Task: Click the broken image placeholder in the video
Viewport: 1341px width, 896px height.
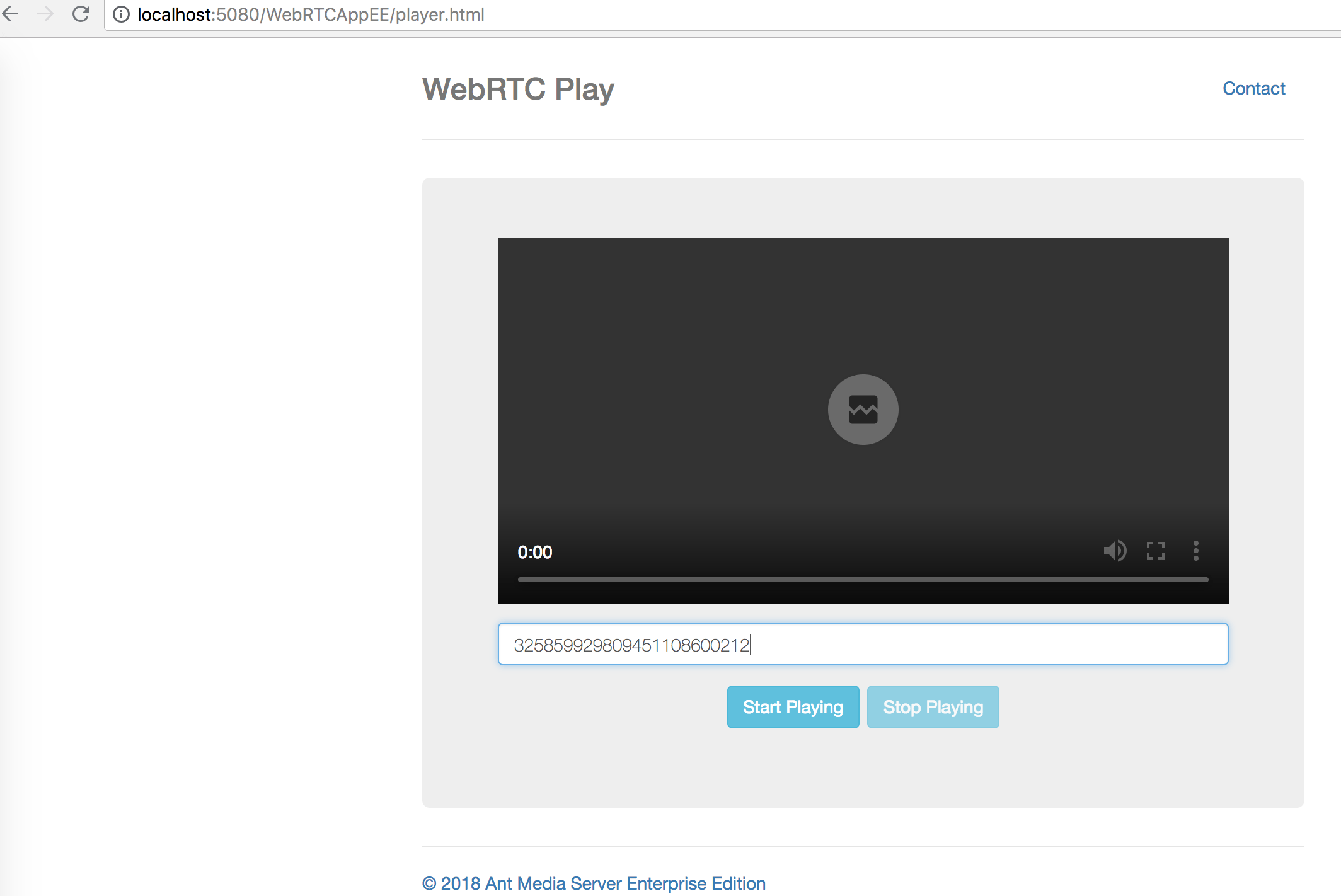Action: click(863, 409)
